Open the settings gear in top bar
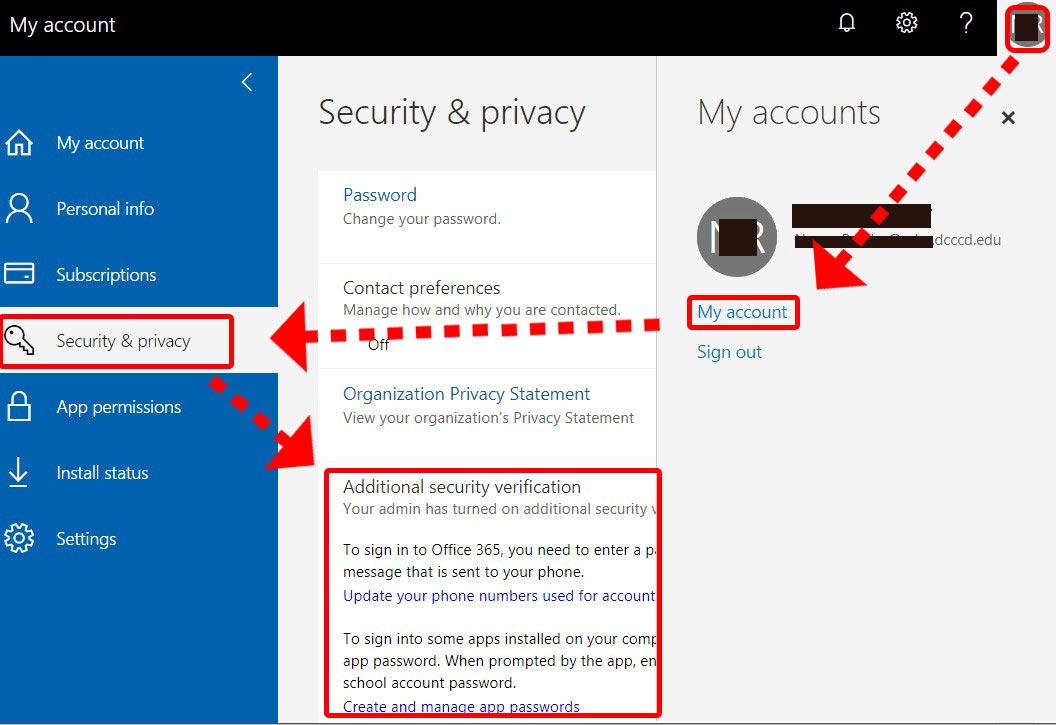The image size is (1056, 725). (906, 23)
